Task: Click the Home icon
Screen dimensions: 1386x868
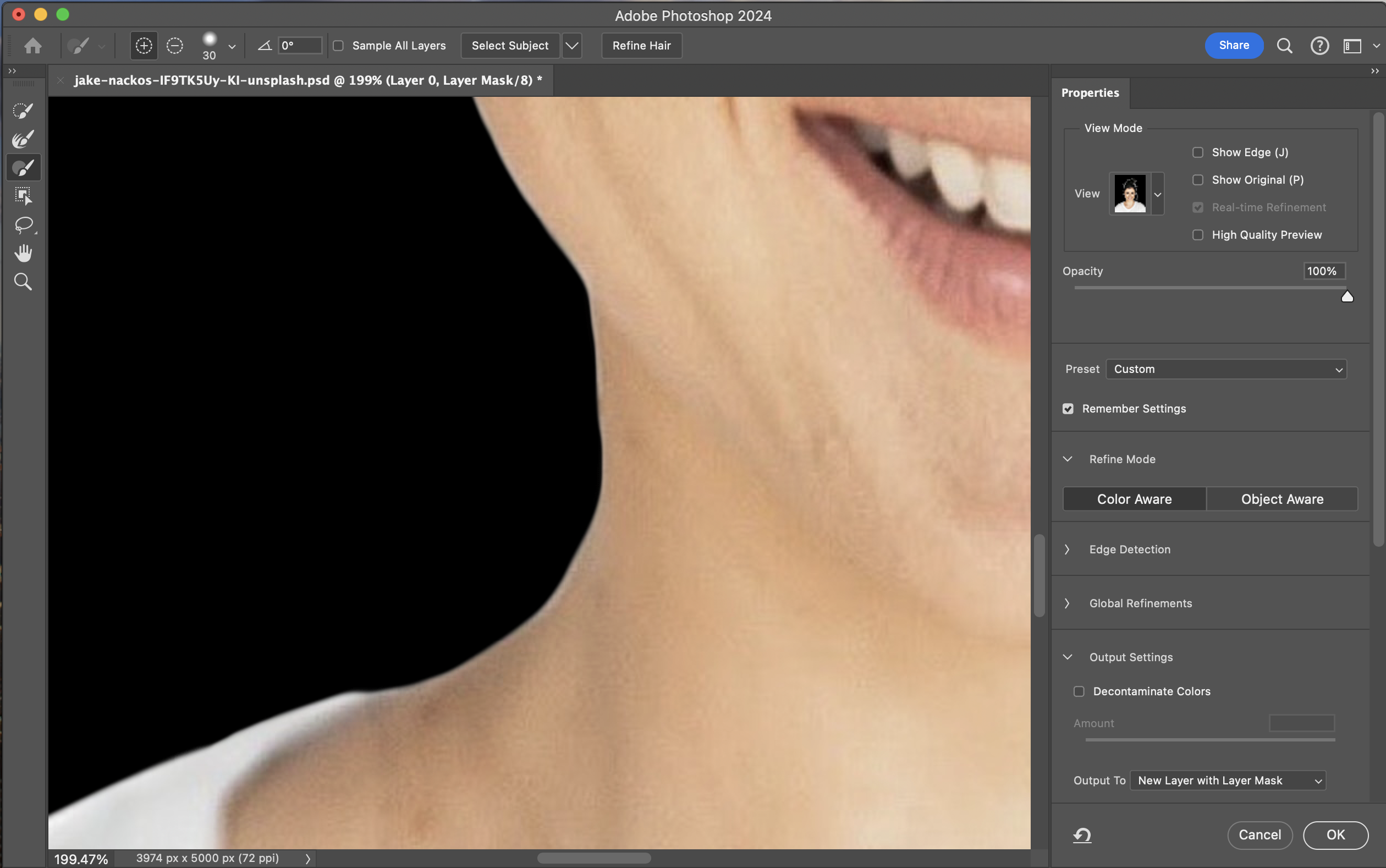Action: point(32,45)
